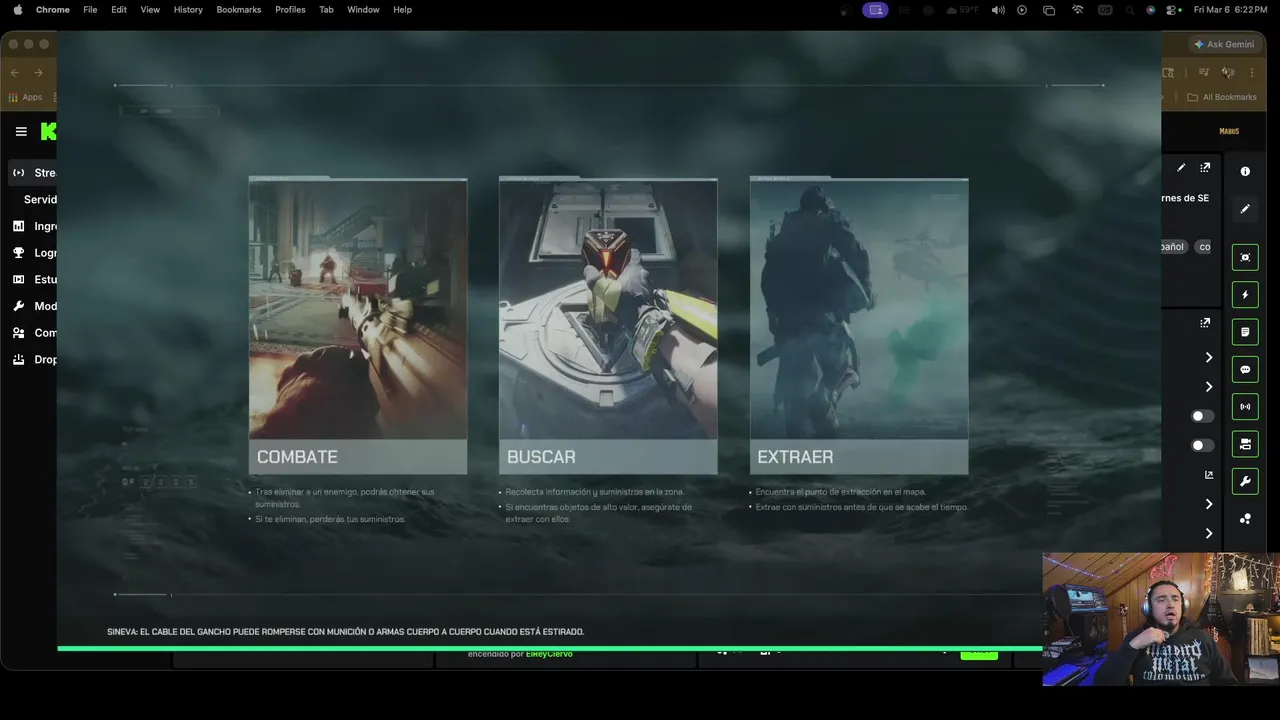Open the Stream section in Kick sidebar

point(34,173)
